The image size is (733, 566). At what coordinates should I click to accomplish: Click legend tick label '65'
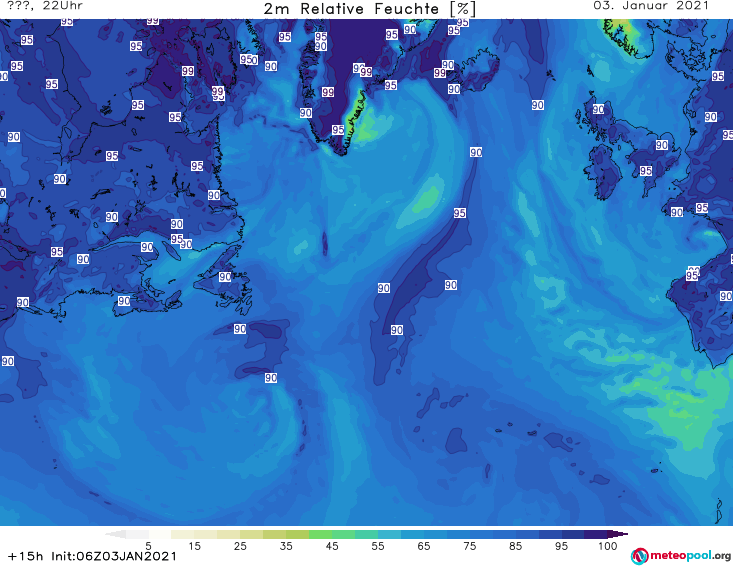pyautogui.click(x=424, y=545)
